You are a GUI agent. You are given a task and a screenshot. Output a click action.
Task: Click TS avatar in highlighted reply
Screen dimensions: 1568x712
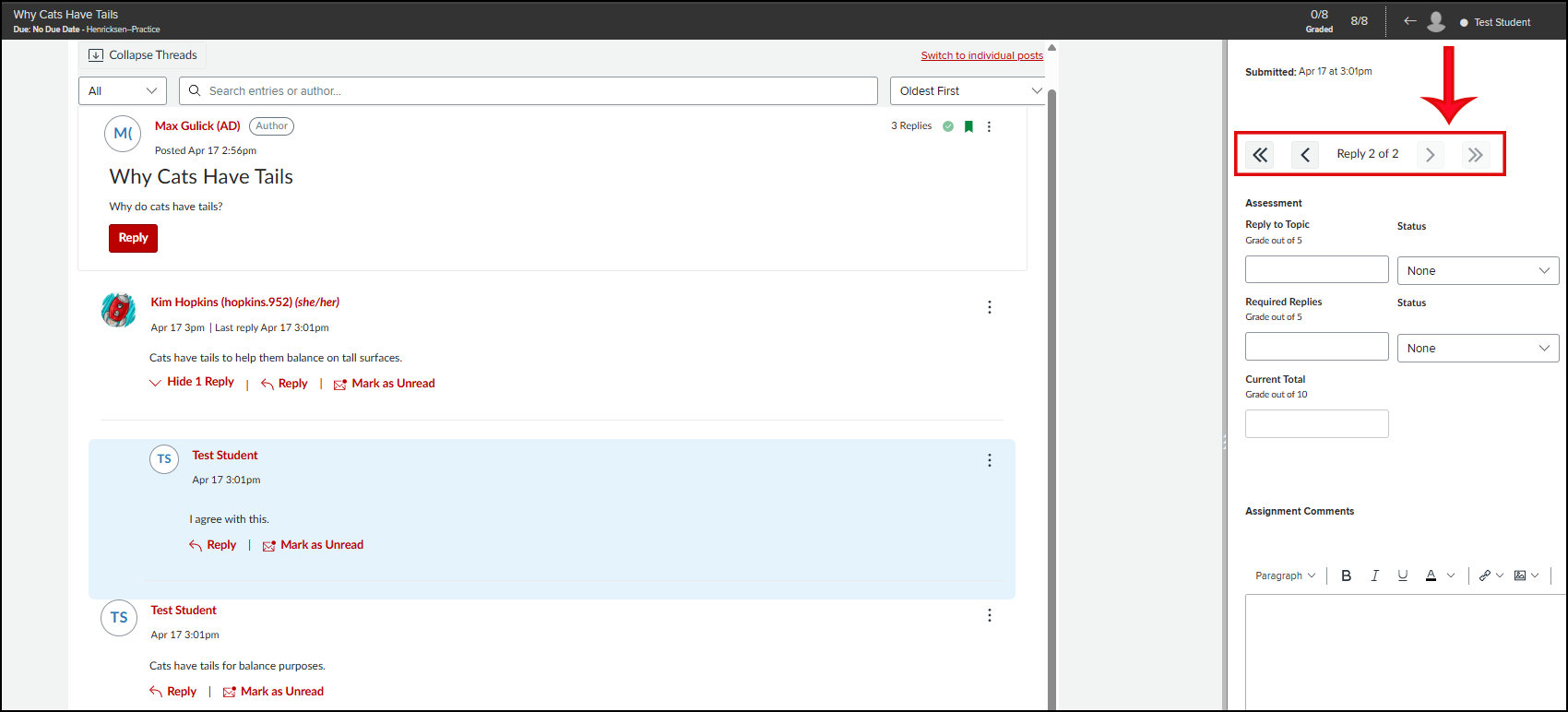point(164,458)
